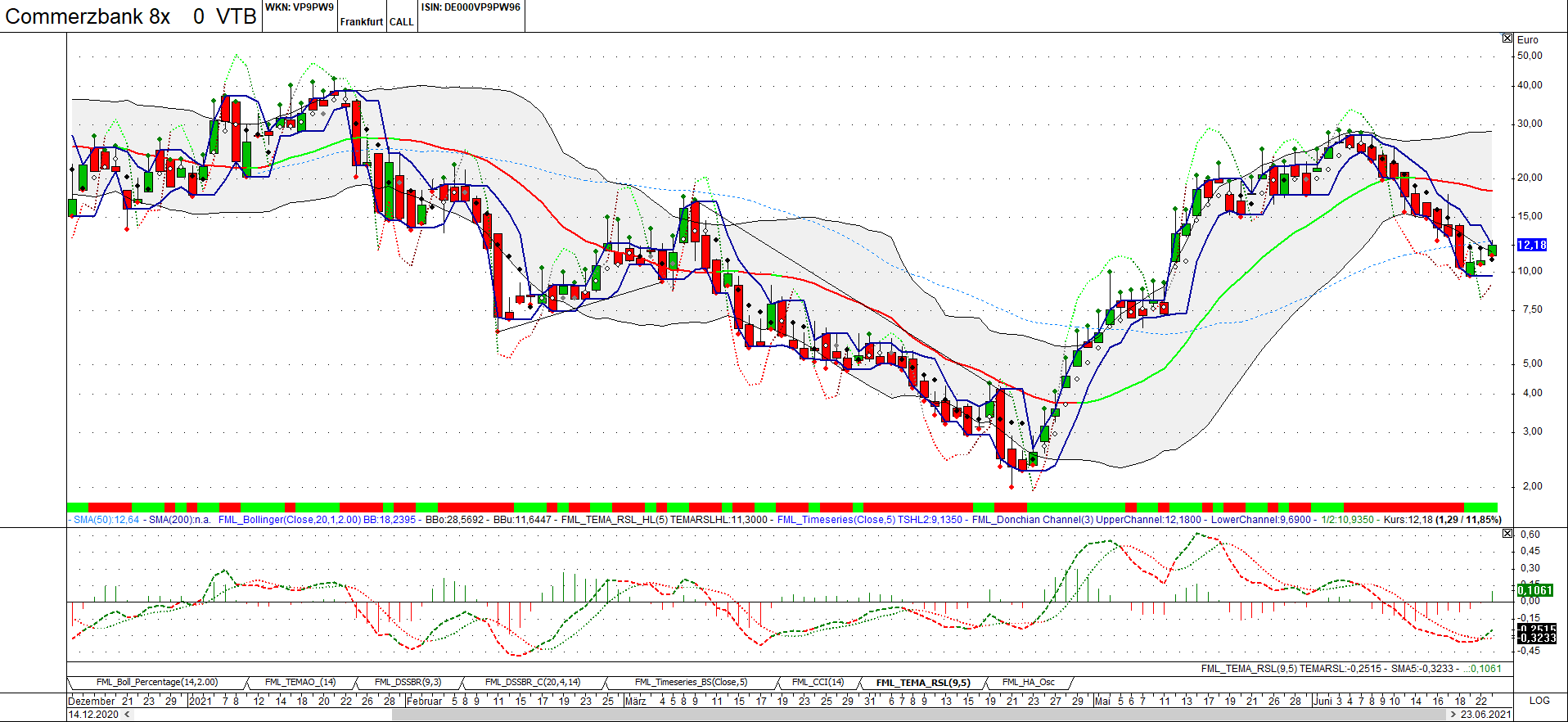Click the end date 23.06.2021
The image size is (1568, 722).
click(1485, 714)
